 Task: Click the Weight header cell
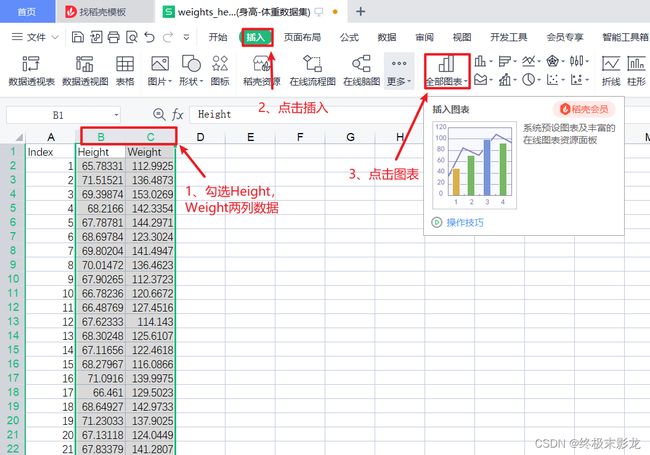point(150,152)
